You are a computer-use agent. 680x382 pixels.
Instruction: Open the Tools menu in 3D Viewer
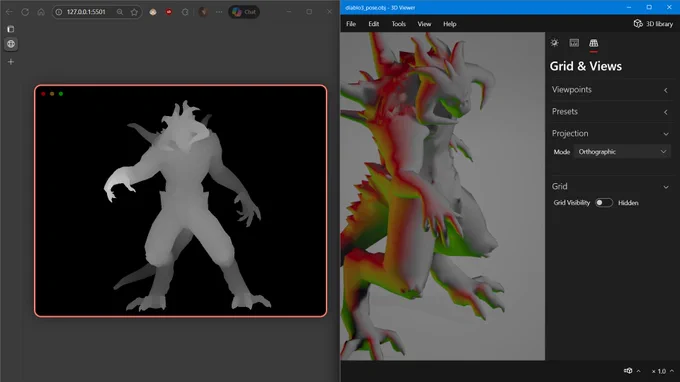399,24
